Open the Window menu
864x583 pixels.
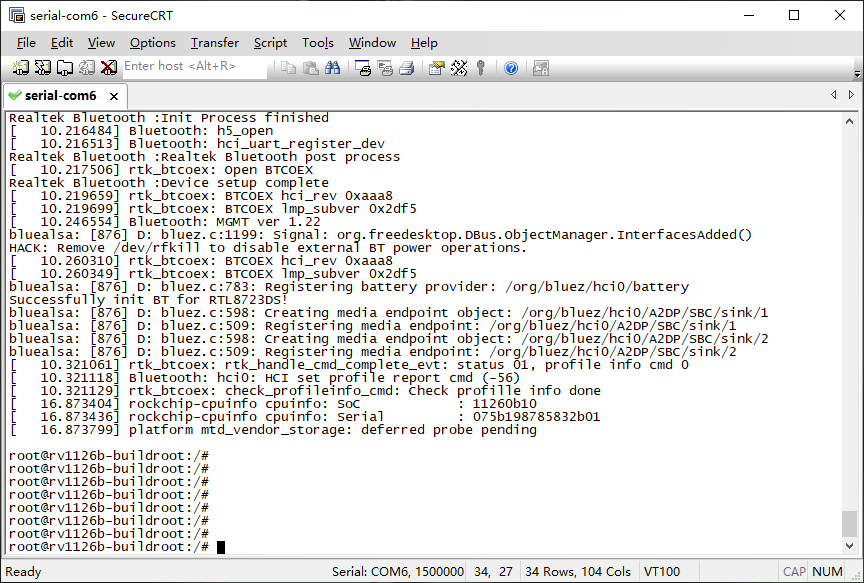tap(372, 43)
